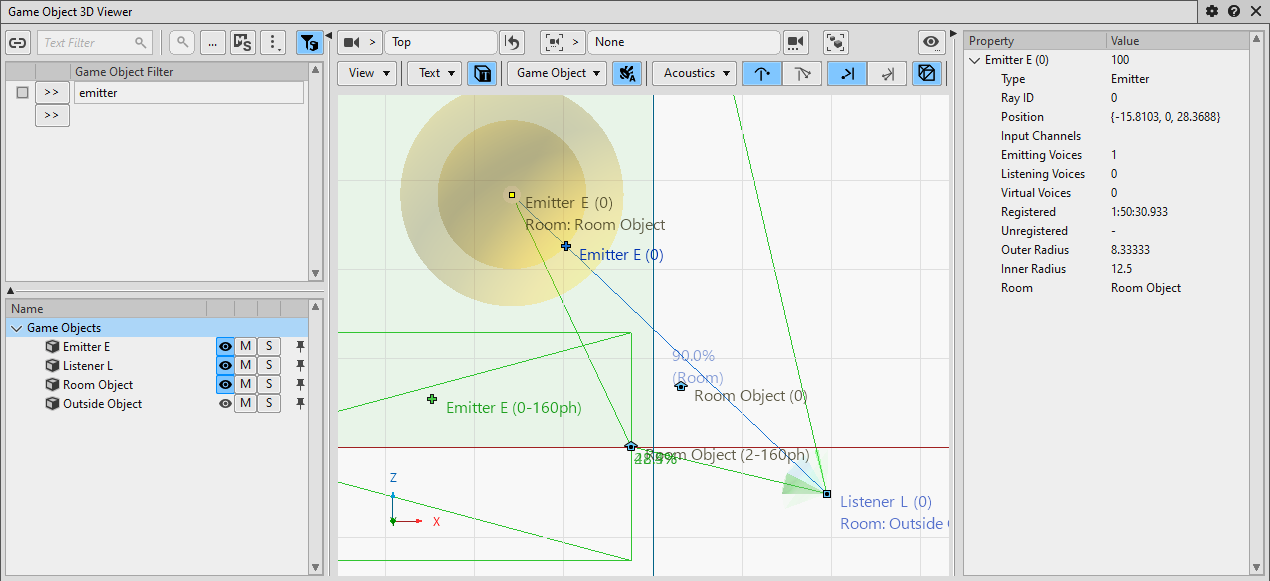The image size is (1270, 581).
Task: Click the Text Filter search field
Action: pos(88,43)
